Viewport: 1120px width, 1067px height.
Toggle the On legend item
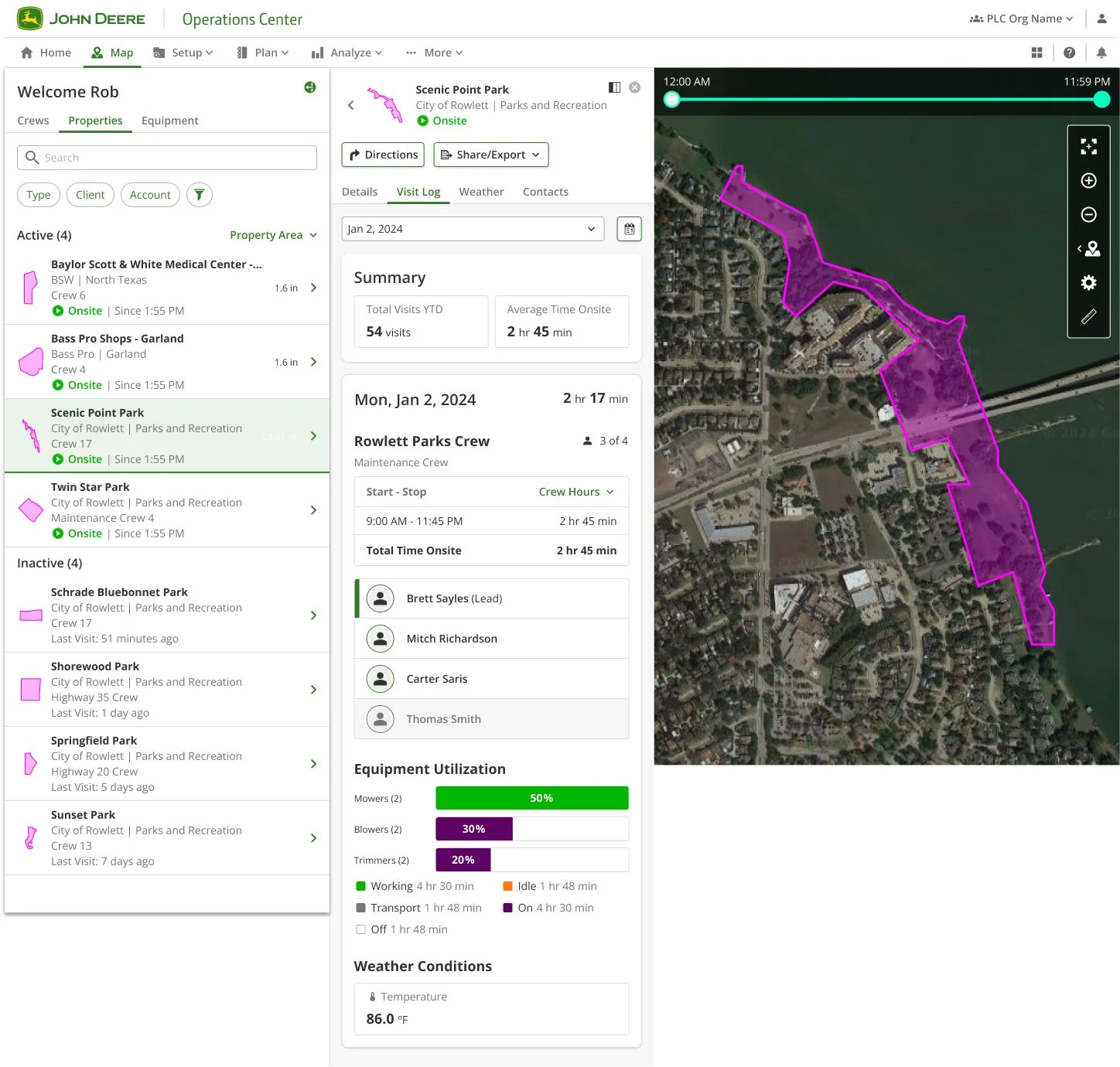[548, 908]
